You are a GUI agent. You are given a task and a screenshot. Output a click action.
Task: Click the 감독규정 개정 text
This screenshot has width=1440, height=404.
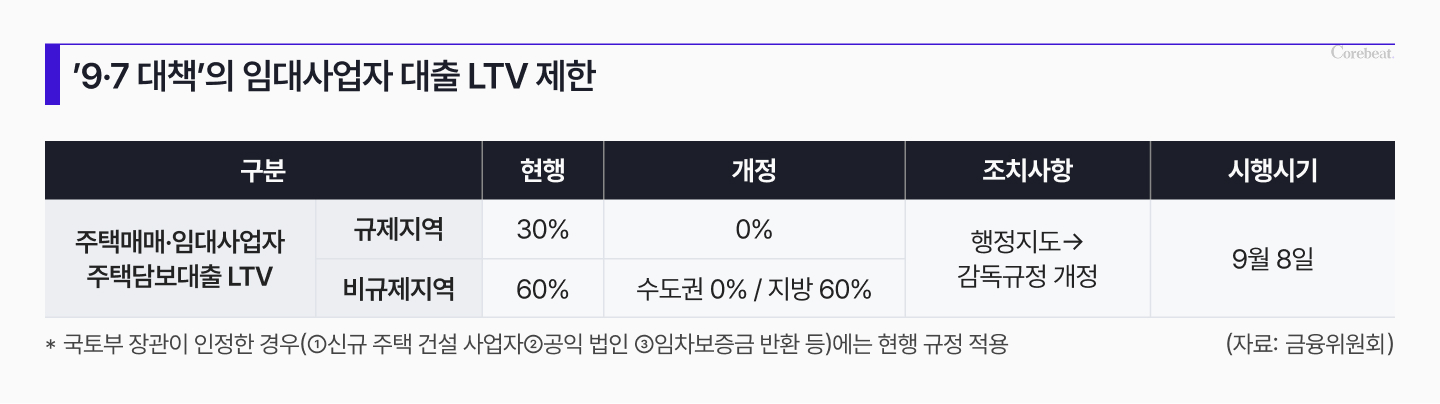[x=1027, y=277]
